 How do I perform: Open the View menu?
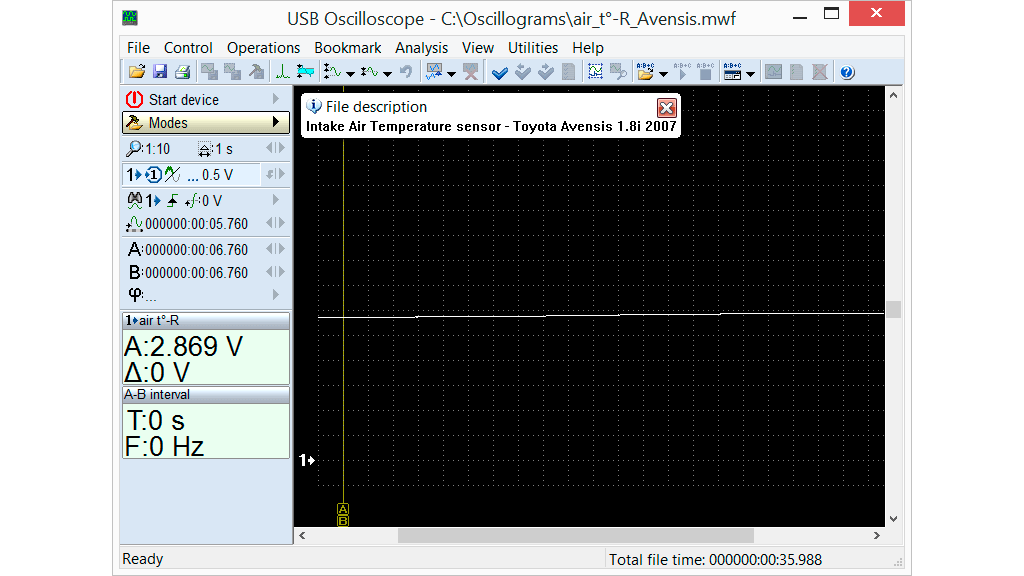478,48
